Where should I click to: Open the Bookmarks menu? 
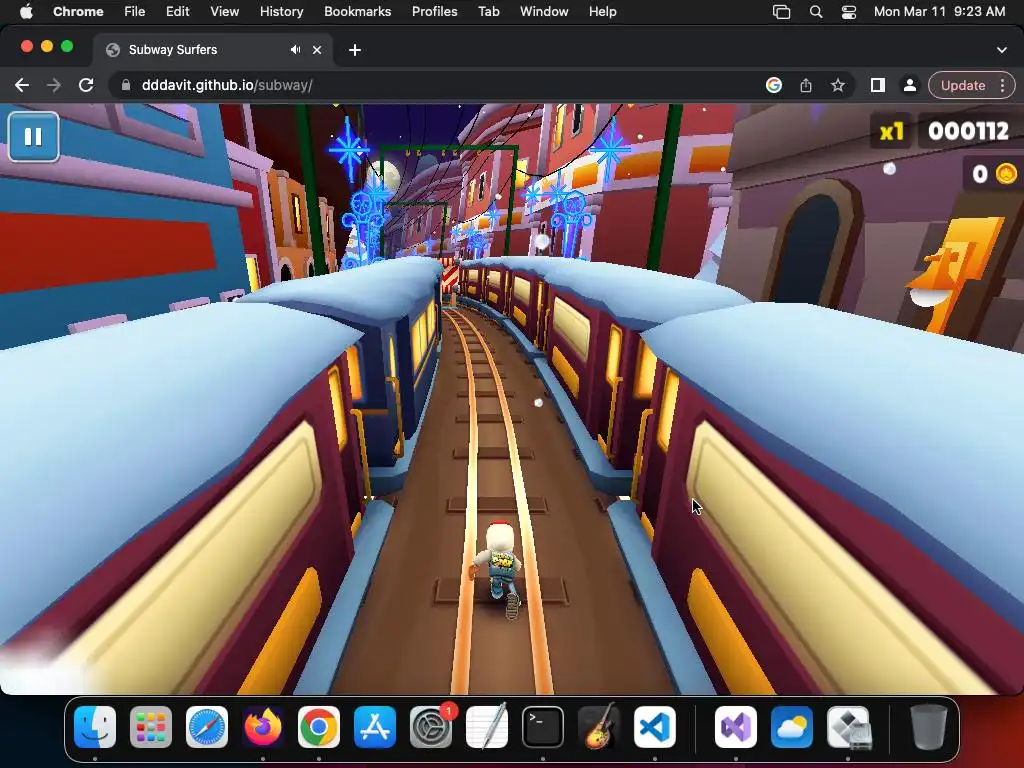point(357,11)
